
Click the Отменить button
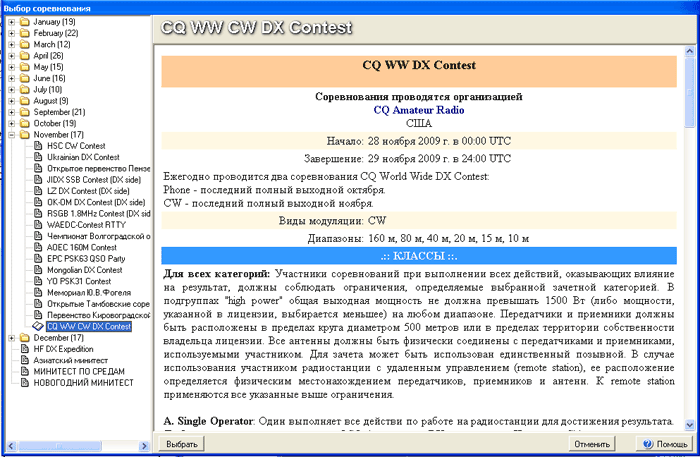[x=592, y=444]
